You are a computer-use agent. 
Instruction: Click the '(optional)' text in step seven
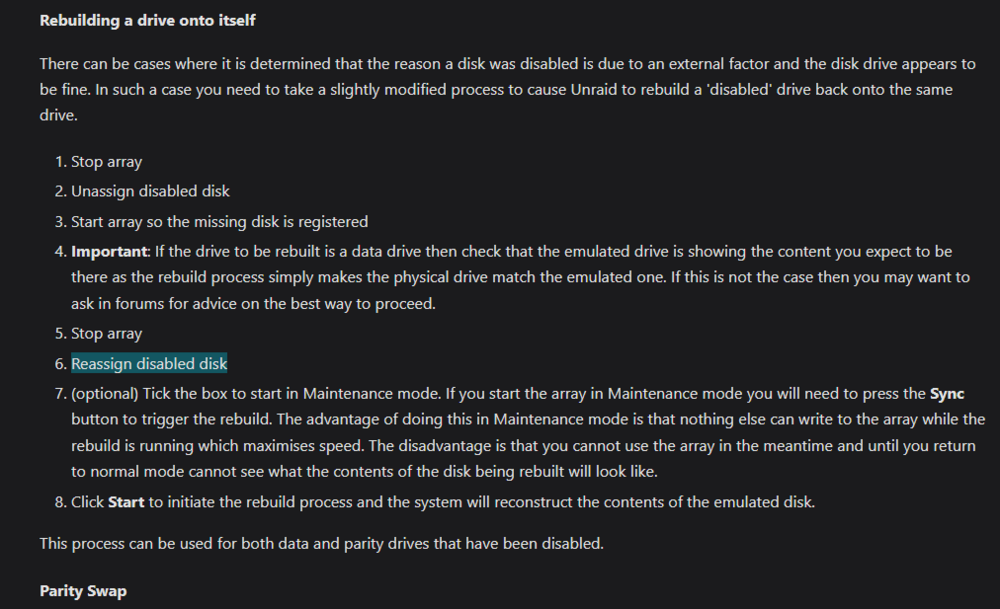105,394
